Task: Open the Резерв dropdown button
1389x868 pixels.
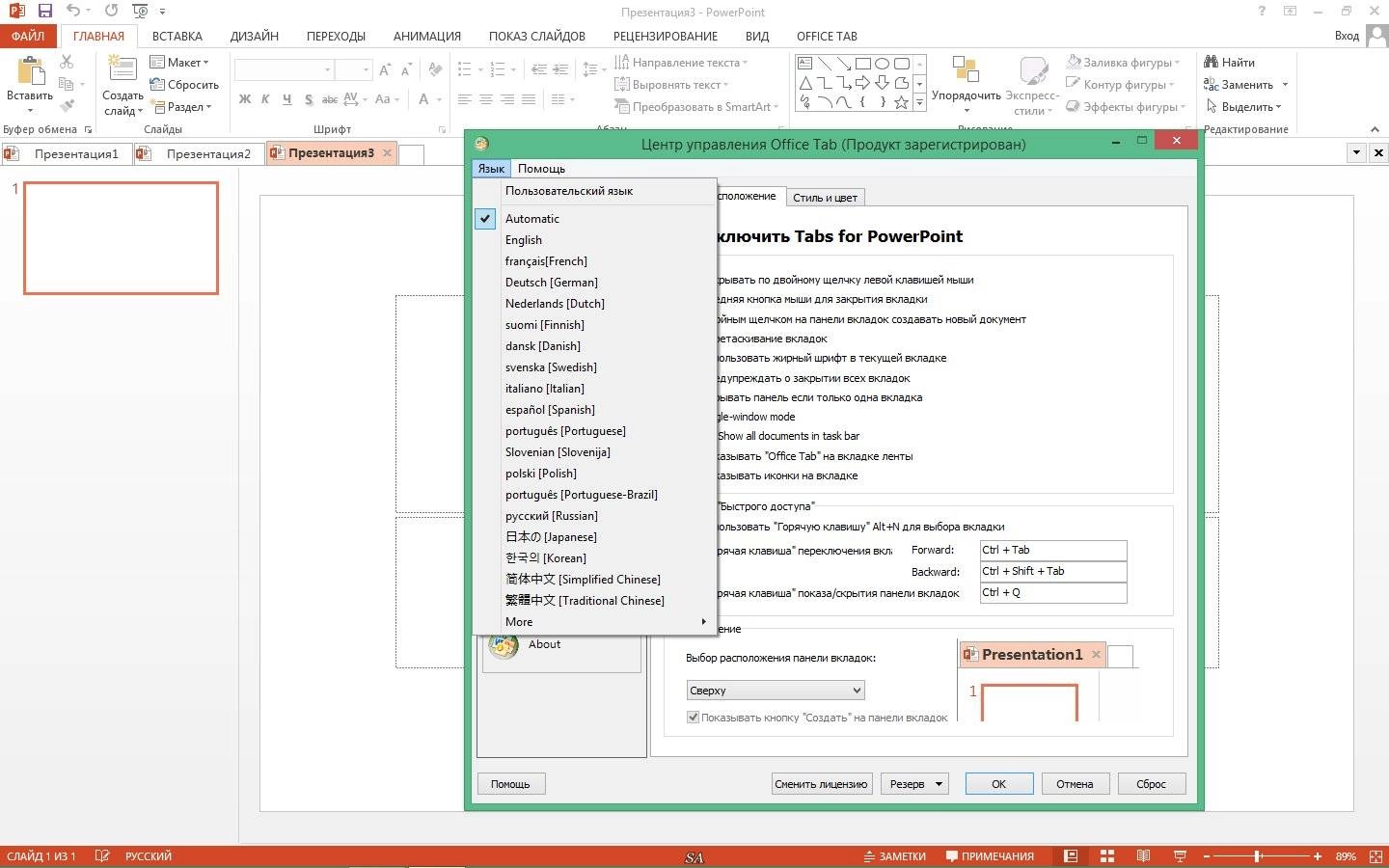Action: [x=916, y=784]
